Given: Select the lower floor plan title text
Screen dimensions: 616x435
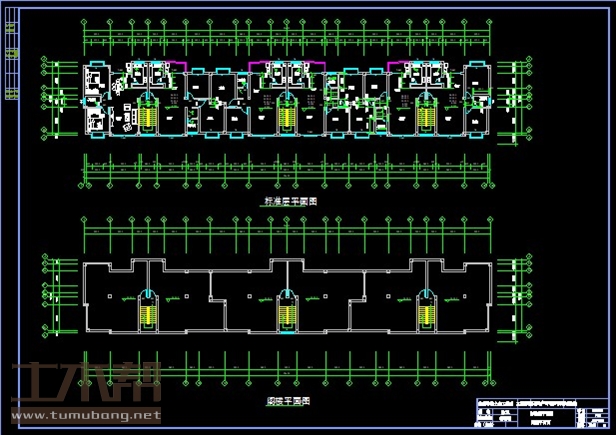Looking at the screenshot, I should (x=288, y=399).
